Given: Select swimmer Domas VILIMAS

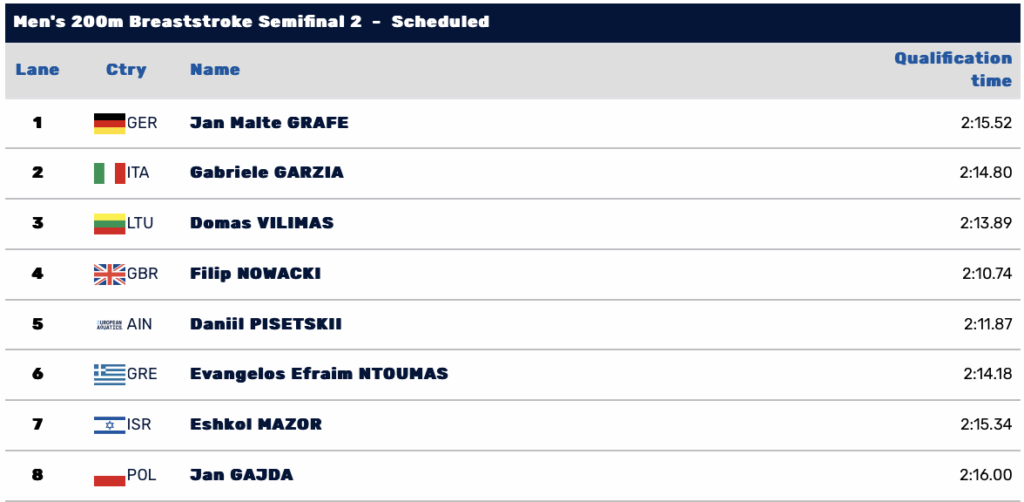Looking at the screenshot, I should point(262,222).
